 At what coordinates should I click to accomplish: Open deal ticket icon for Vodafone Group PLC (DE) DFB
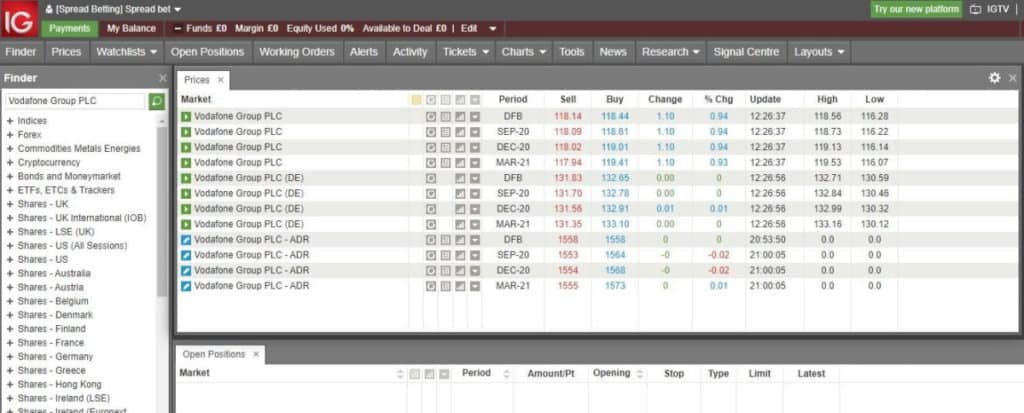[x=430, y=178]
